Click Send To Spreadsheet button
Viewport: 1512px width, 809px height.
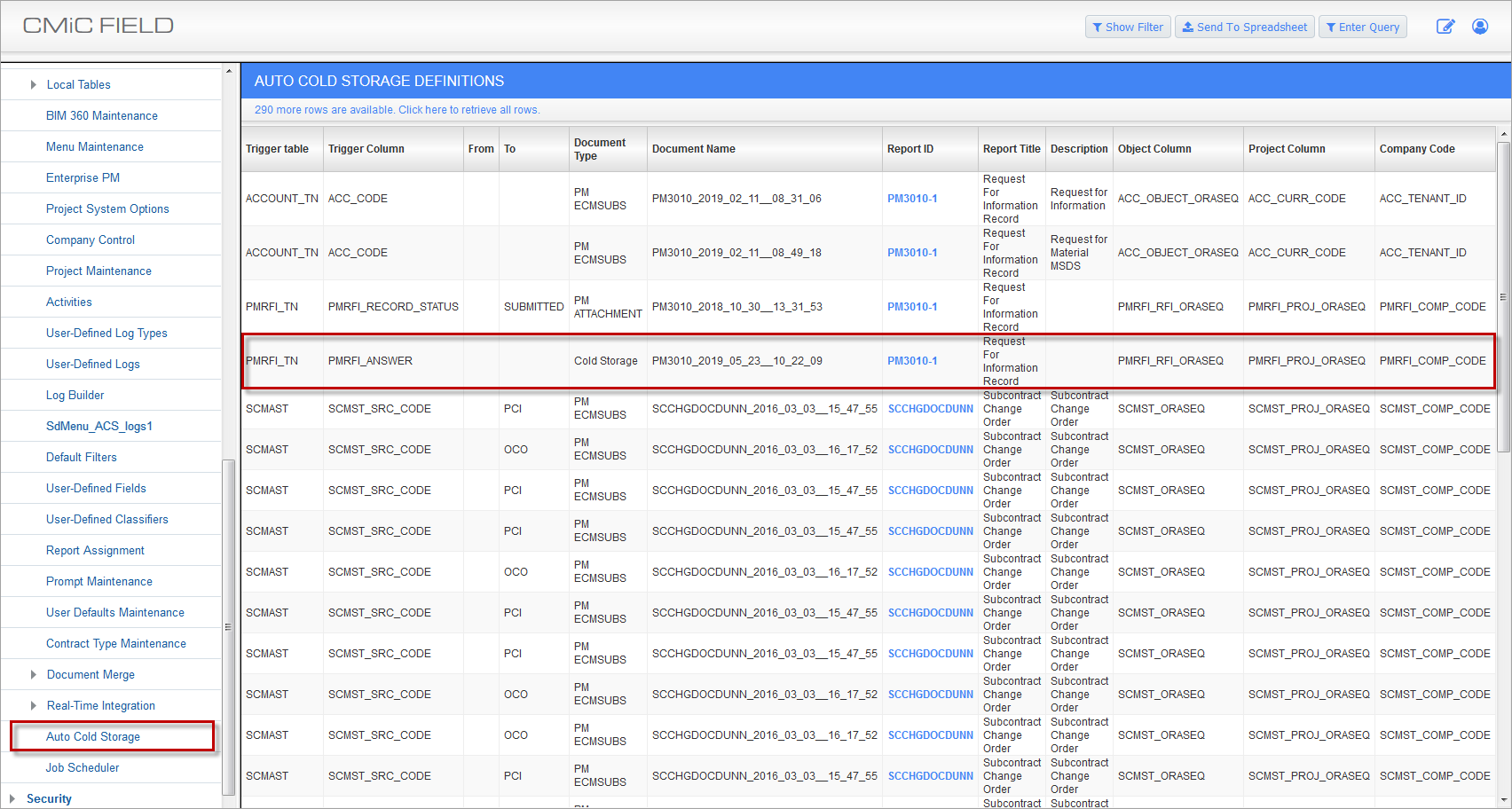(1244, 27)
